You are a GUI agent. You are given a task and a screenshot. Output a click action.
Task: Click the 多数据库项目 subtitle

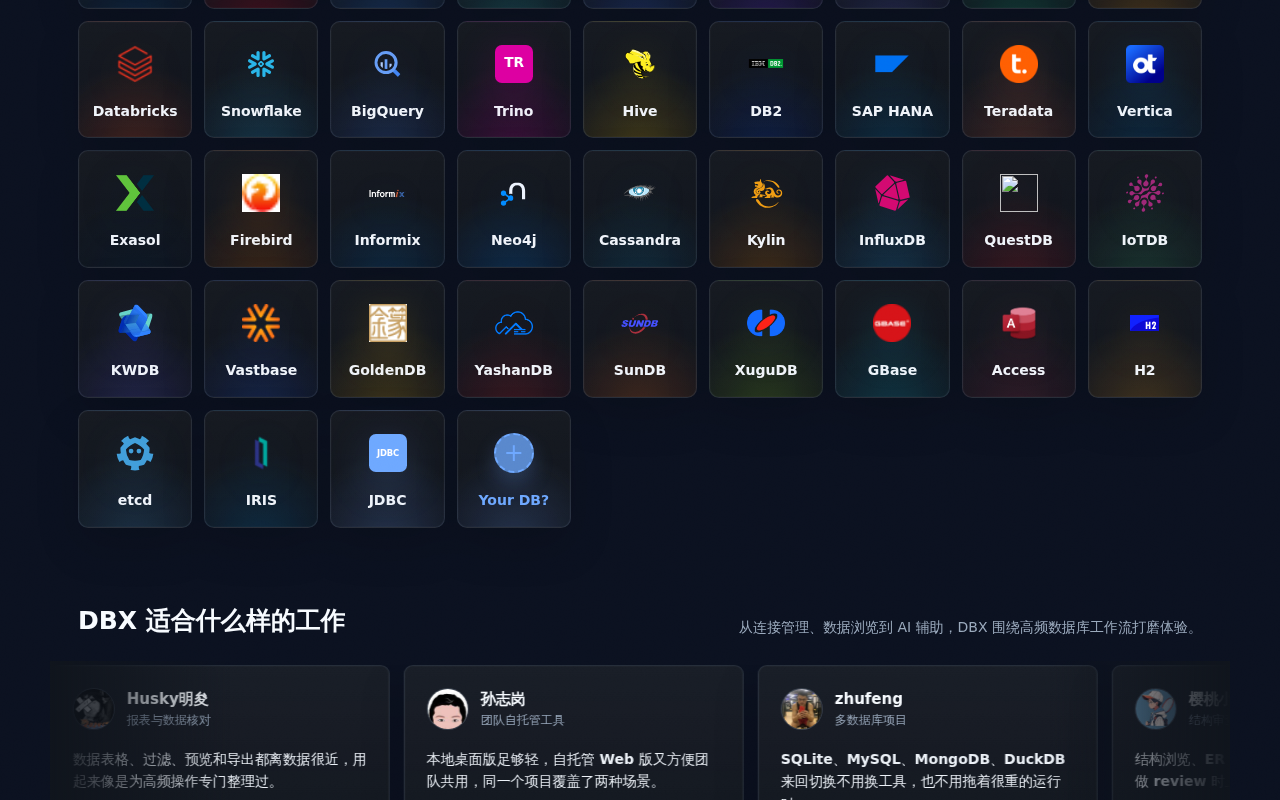coord(871,720)
